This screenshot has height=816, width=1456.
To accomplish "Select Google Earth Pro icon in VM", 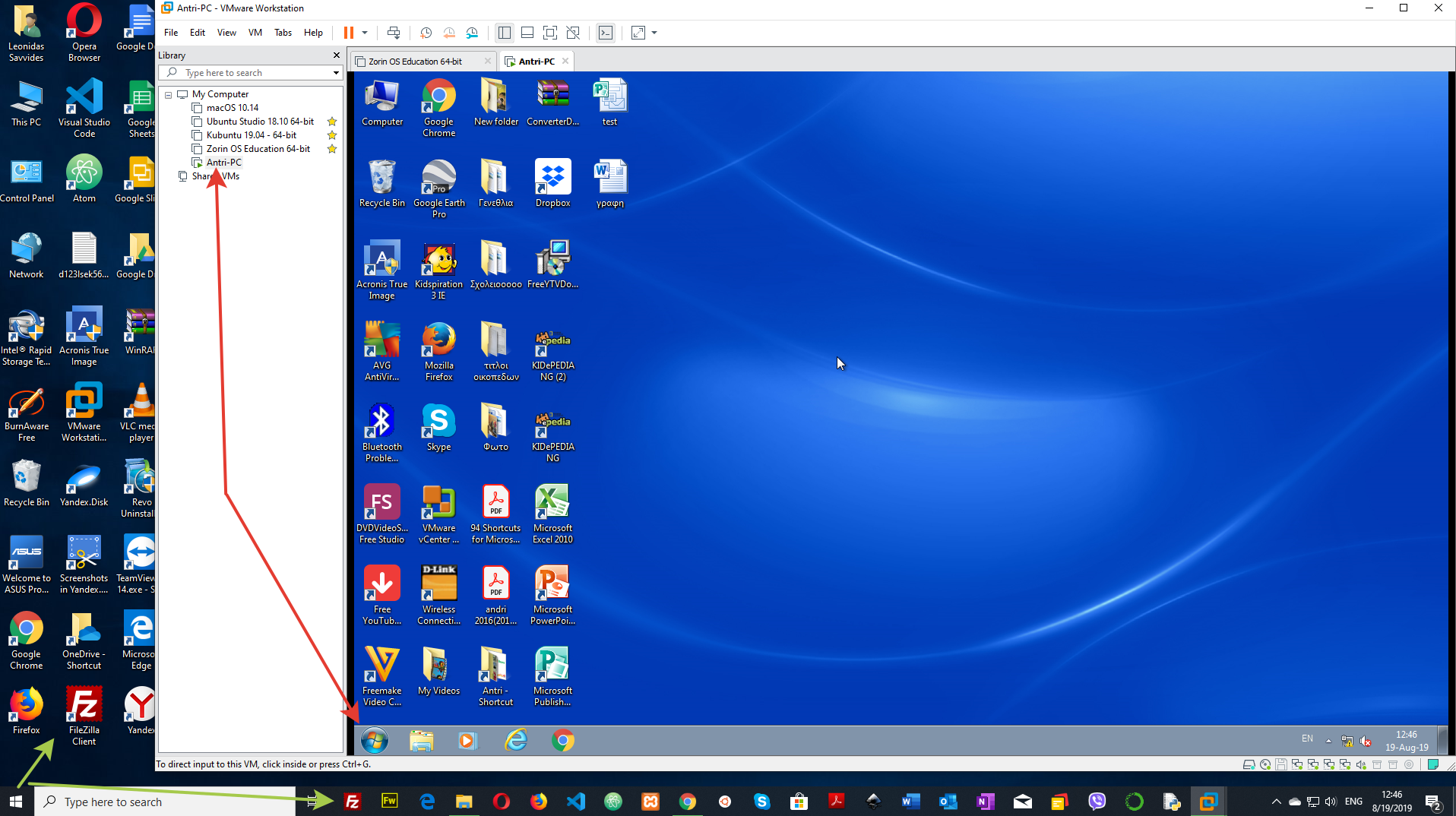I will (439, 188).
